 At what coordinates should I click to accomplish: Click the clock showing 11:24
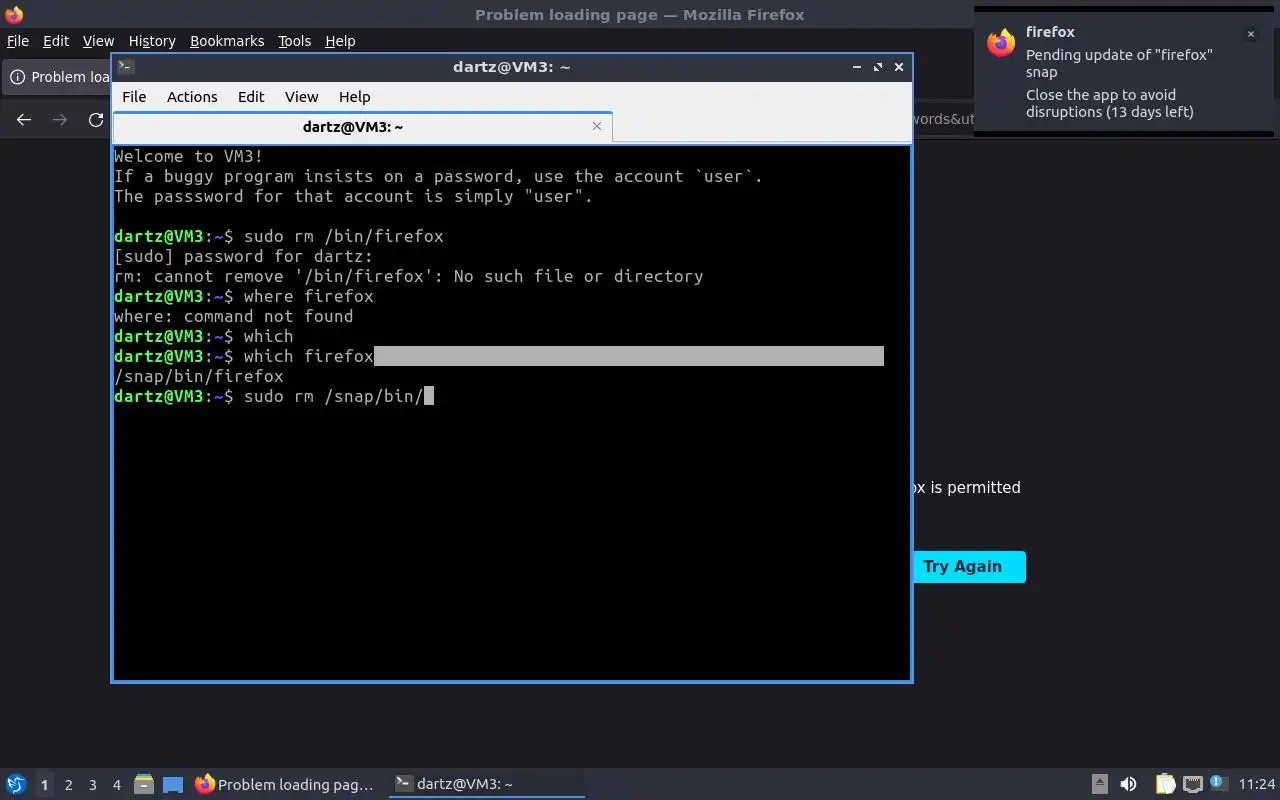point(1257,784)
